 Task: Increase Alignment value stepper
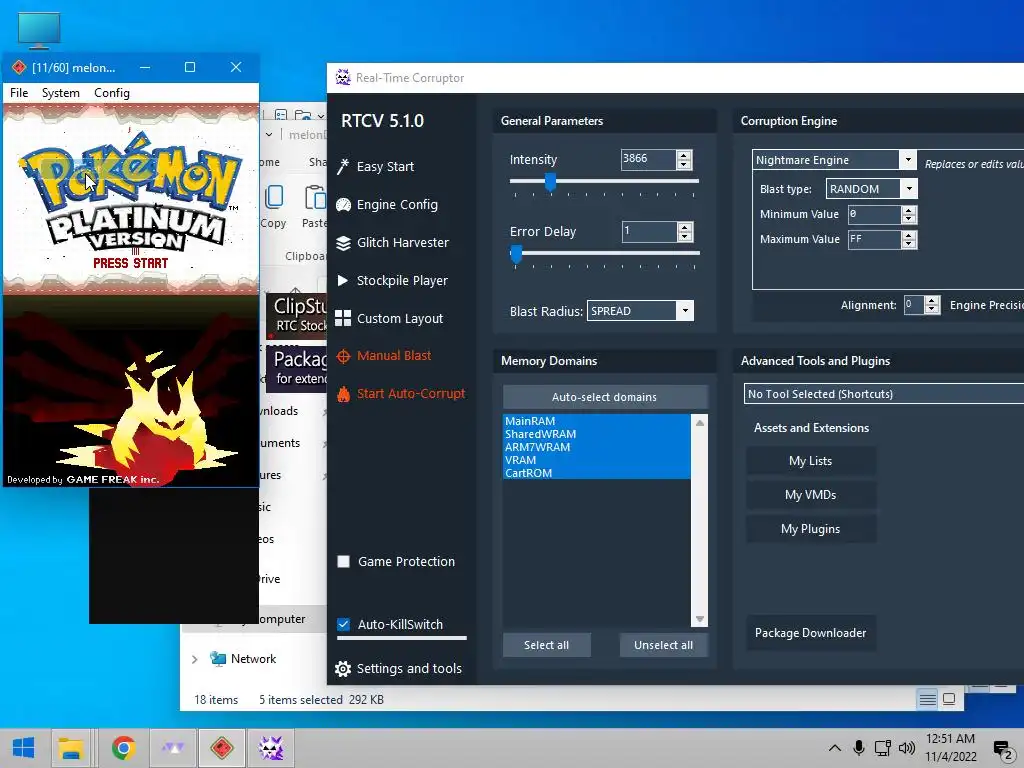click(x=932, y=301)
